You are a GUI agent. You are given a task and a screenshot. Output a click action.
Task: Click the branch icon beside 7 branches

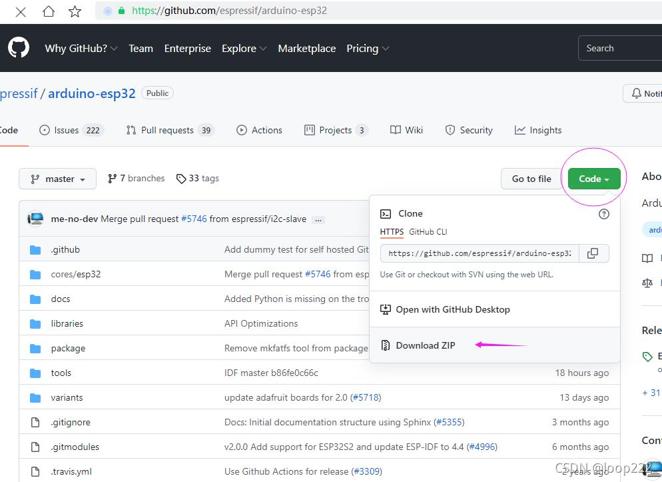coord(112,179)
